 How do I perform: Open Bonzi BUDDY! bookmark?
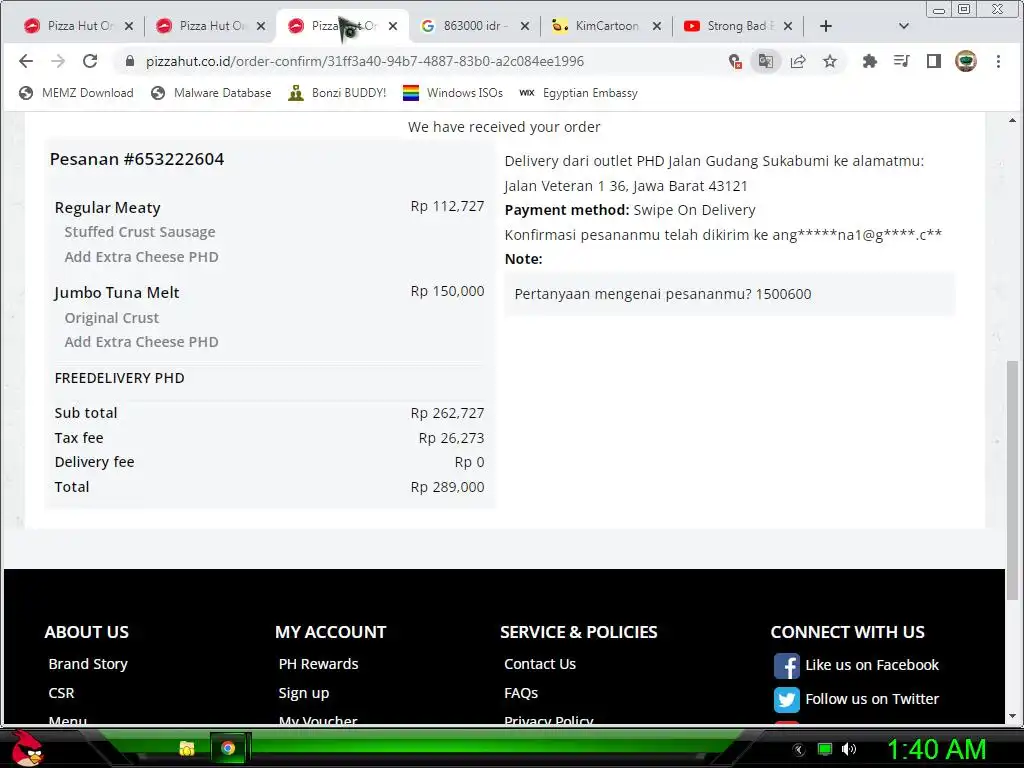[338, 93]
